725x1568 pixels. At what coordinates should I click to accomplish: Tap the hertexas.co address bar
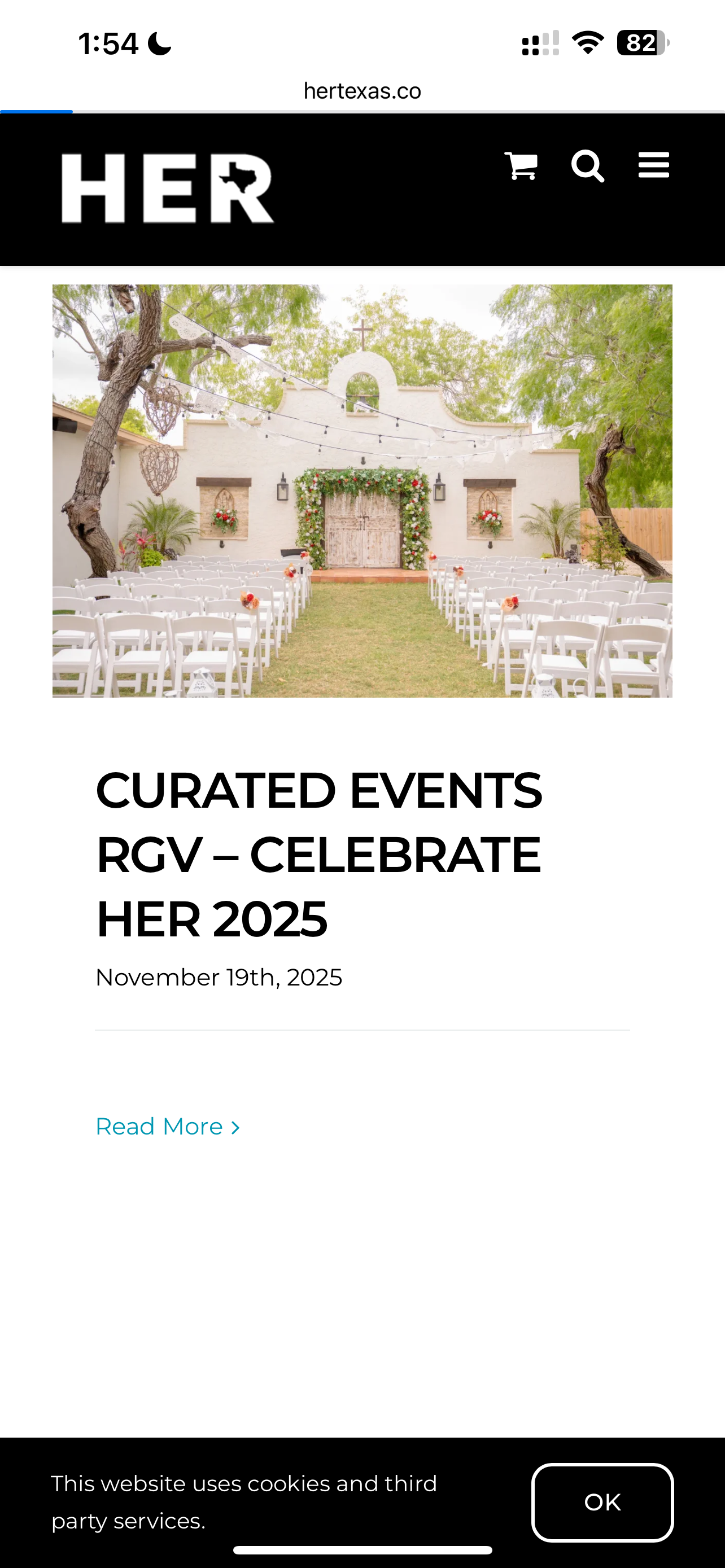click(362, 91)
